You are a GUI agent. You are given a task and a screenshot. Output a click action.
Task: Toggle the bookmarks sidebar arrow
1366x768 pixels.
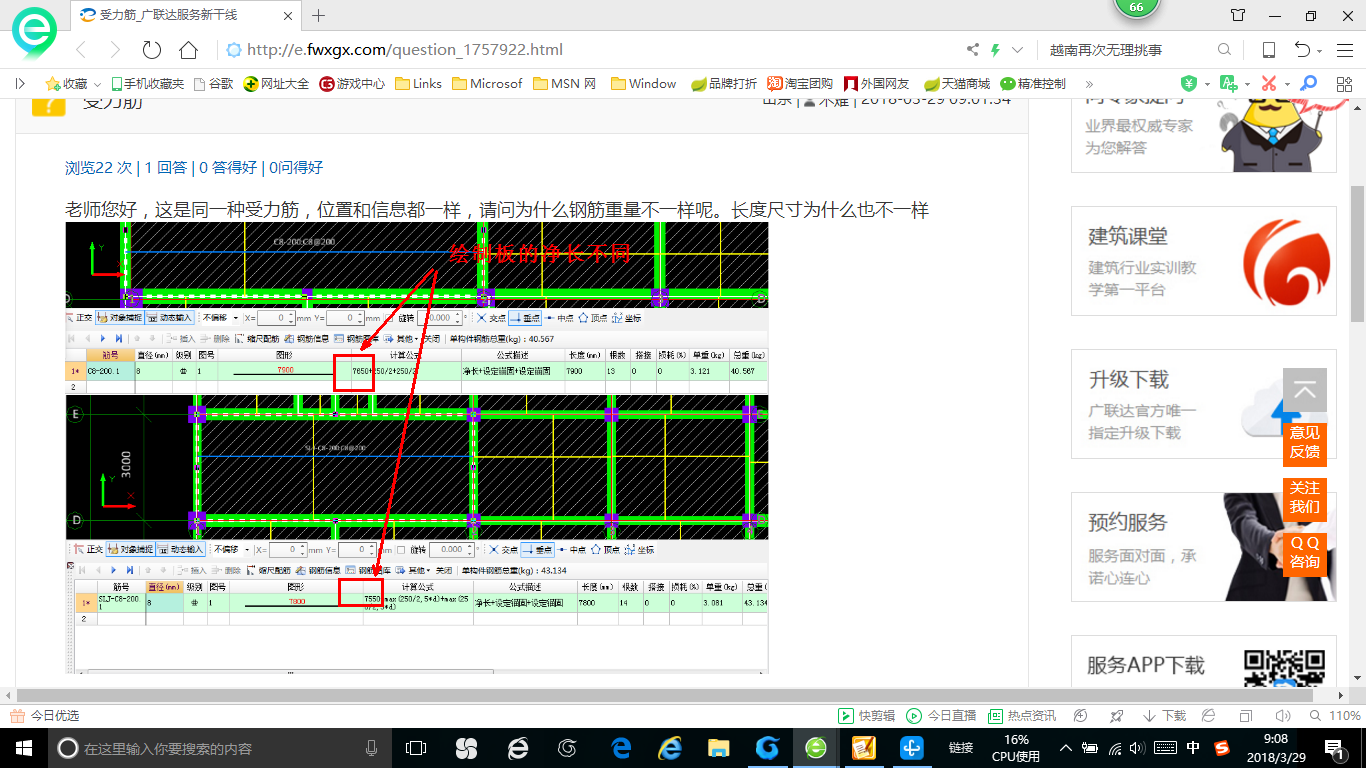(x=21, y=84)
